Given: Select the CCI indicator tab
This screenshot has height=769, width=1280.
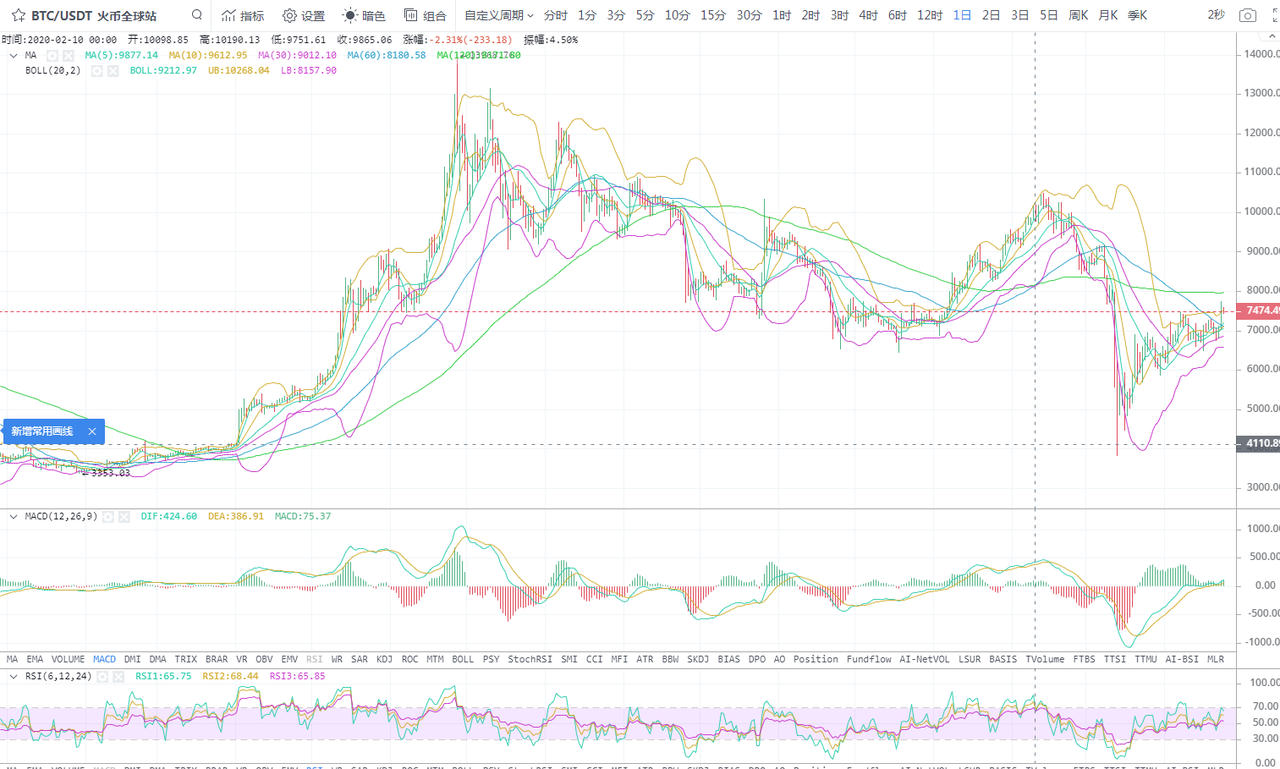Looking at the screenshot, I should pos(595,660).
